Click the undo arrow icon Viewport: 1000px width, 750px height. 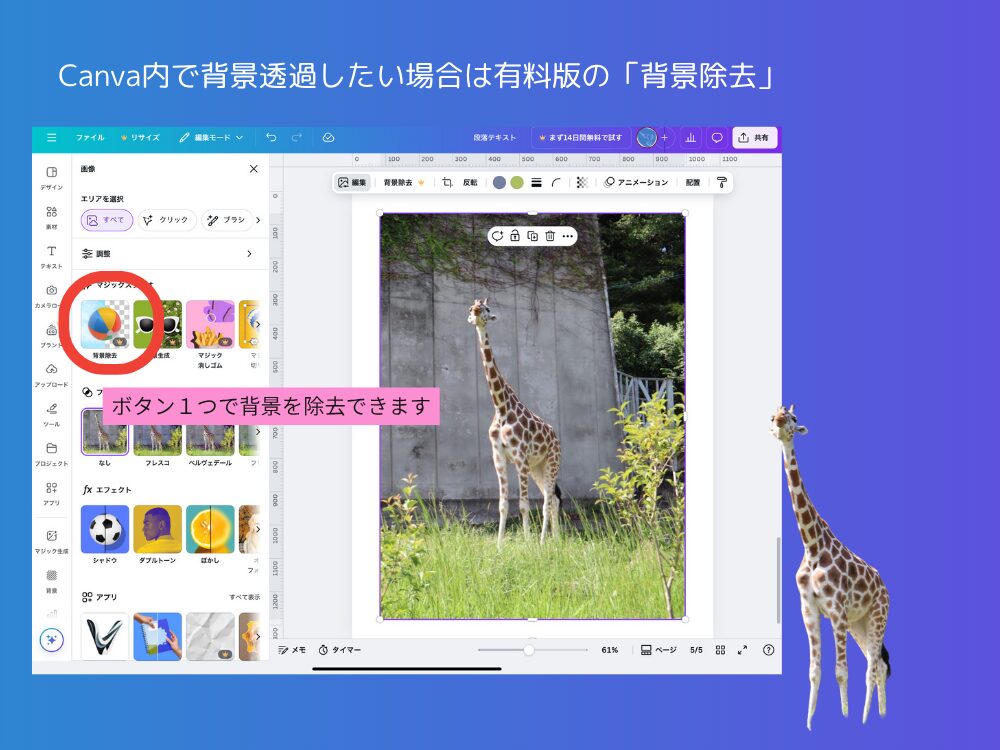click(x=271, y=138)
